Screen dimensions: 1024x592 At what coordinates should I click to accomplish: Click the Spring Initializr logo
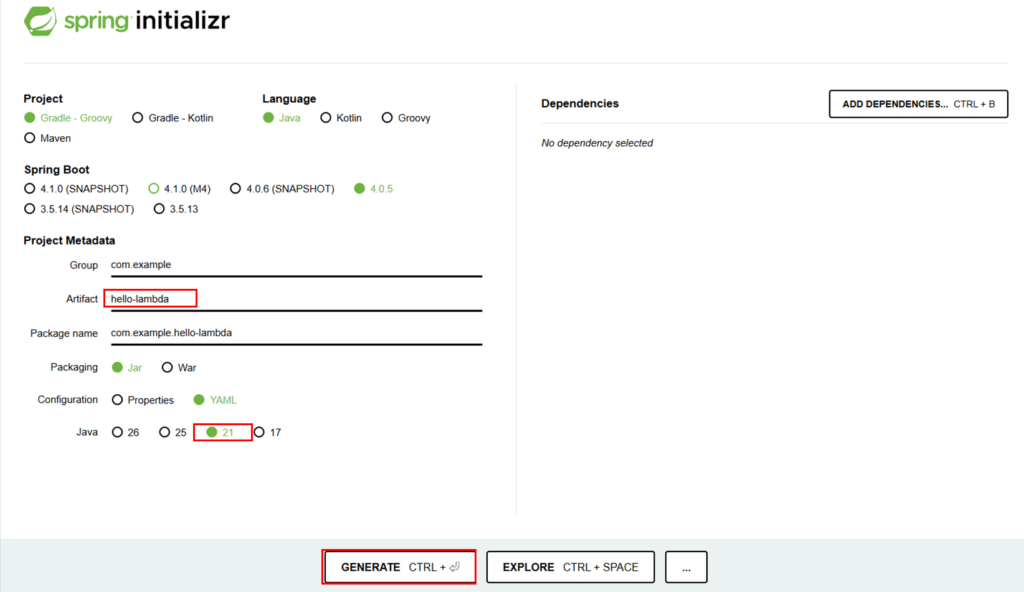127,21
